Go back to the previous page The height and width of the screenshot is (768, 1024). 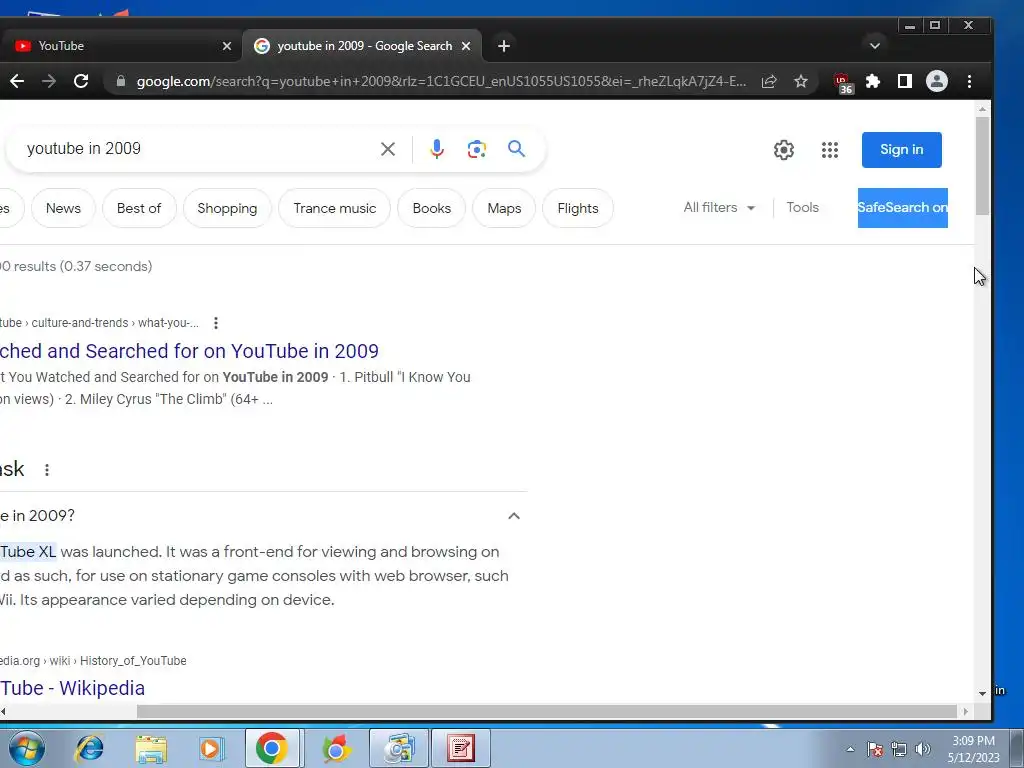click(x=17, y=81)
